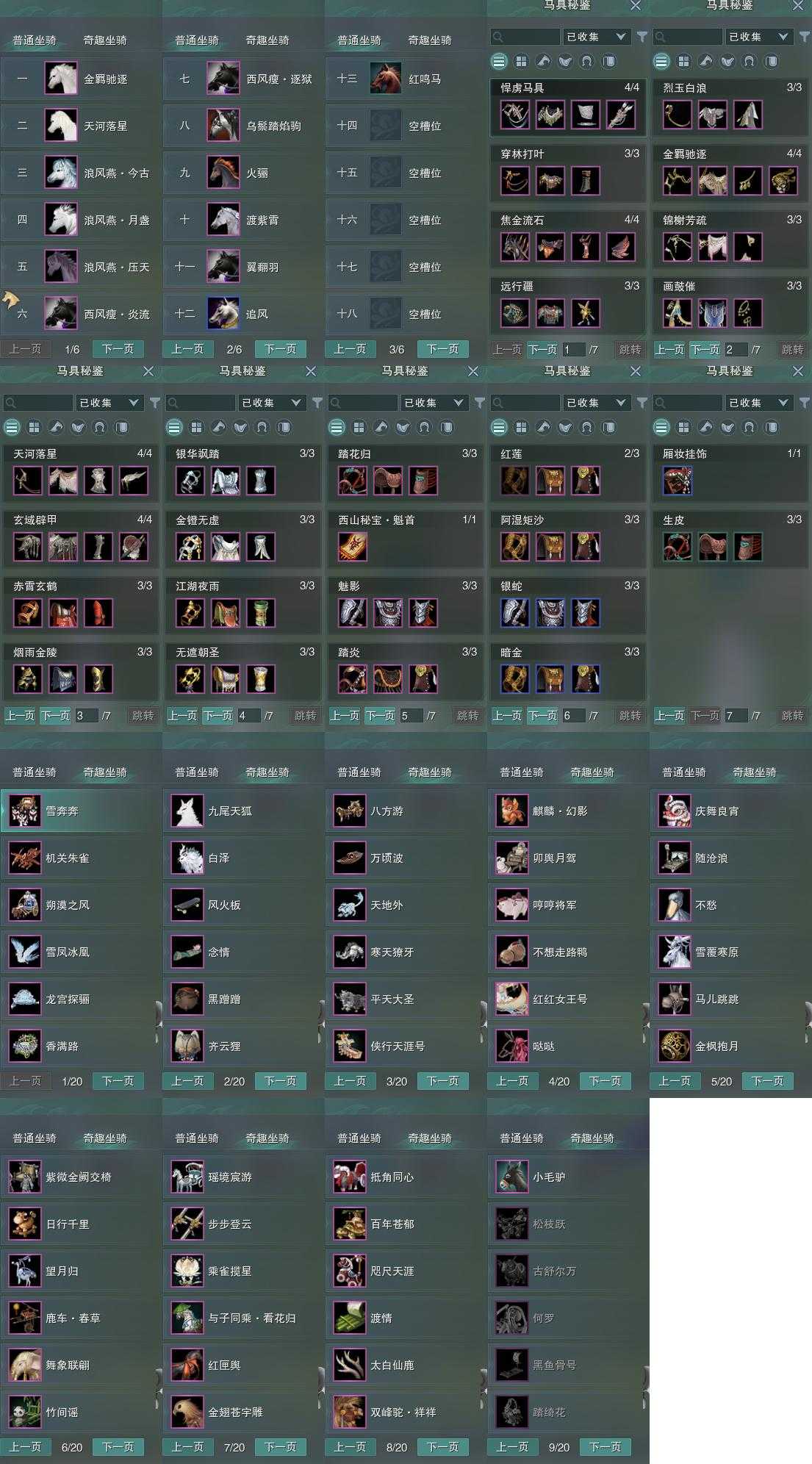Toggle grid view above 厢妆挂饰
The height and width of the screenshot is (1464, 812).
tap(683, 427)
